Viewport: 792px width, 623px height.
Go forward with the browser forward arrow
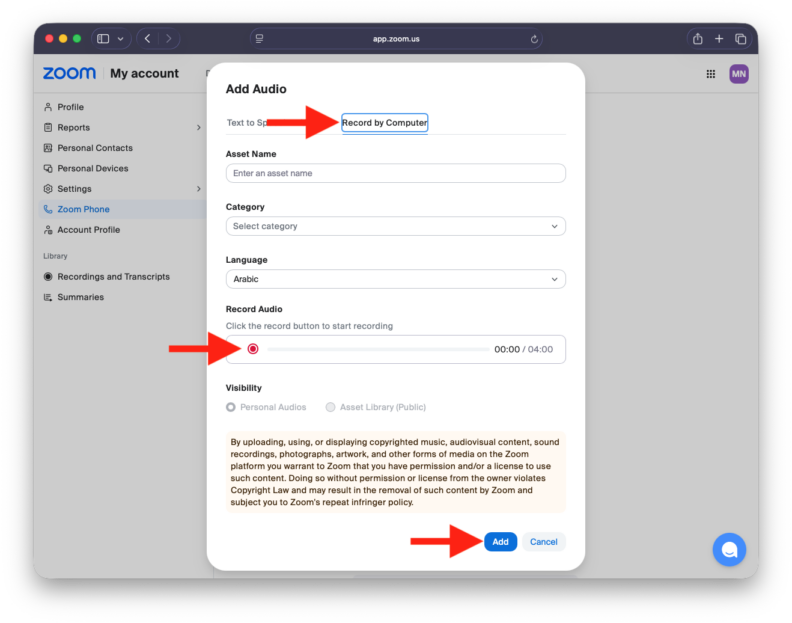tap(169, 39)
